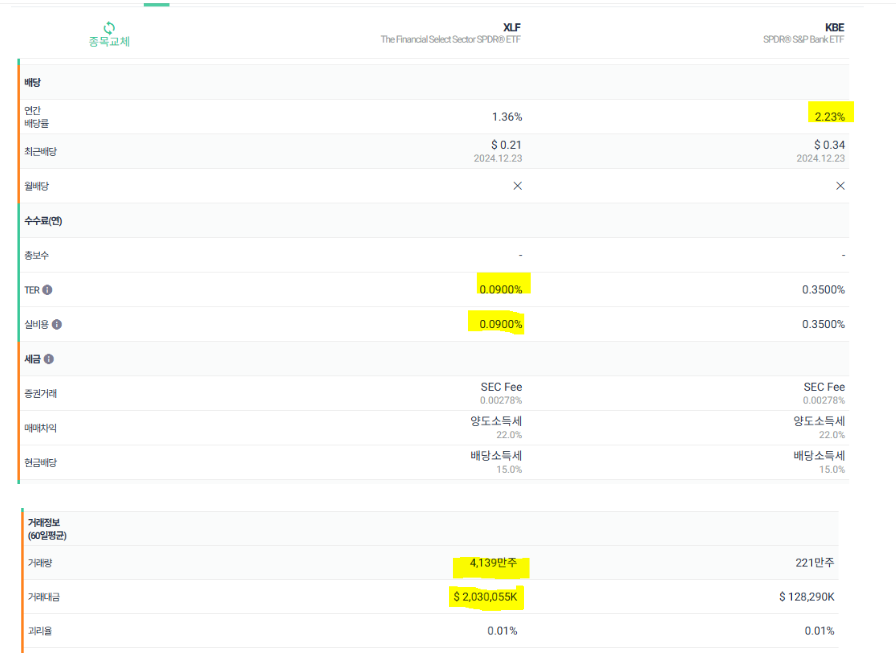The height and width of the screenshot is (653, 896).
Task: Click the 매매차익 row label
Action: 41,428
